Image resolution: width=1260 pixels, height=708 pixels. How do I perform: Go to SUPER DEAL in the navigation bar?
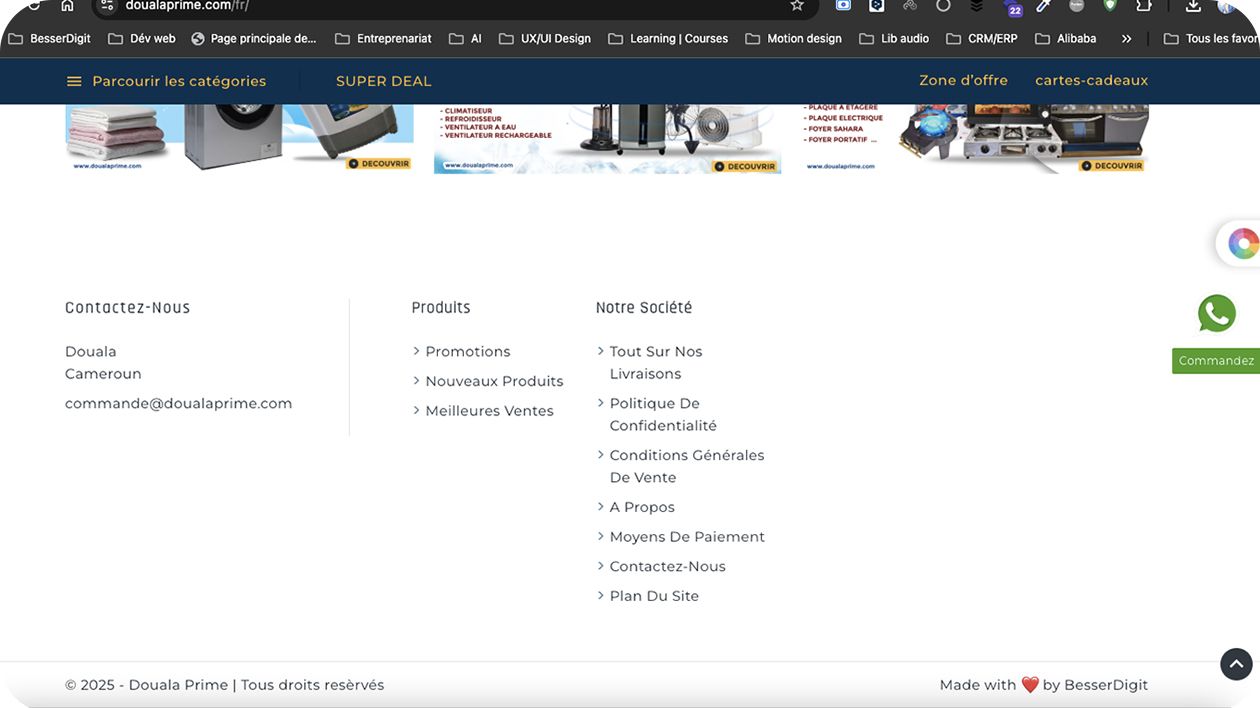coord(384,81)
